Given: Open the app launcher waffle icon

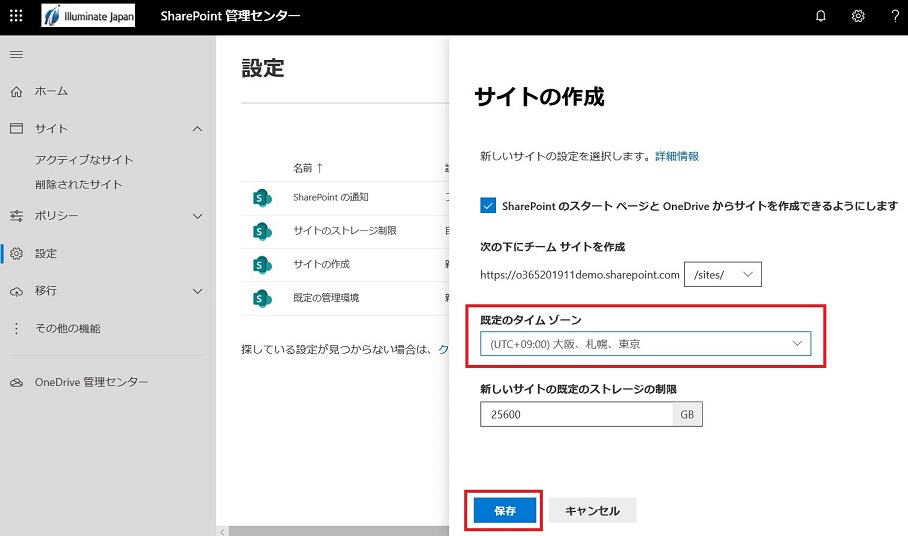Looking at the screenshot, I should coord(16,16).
